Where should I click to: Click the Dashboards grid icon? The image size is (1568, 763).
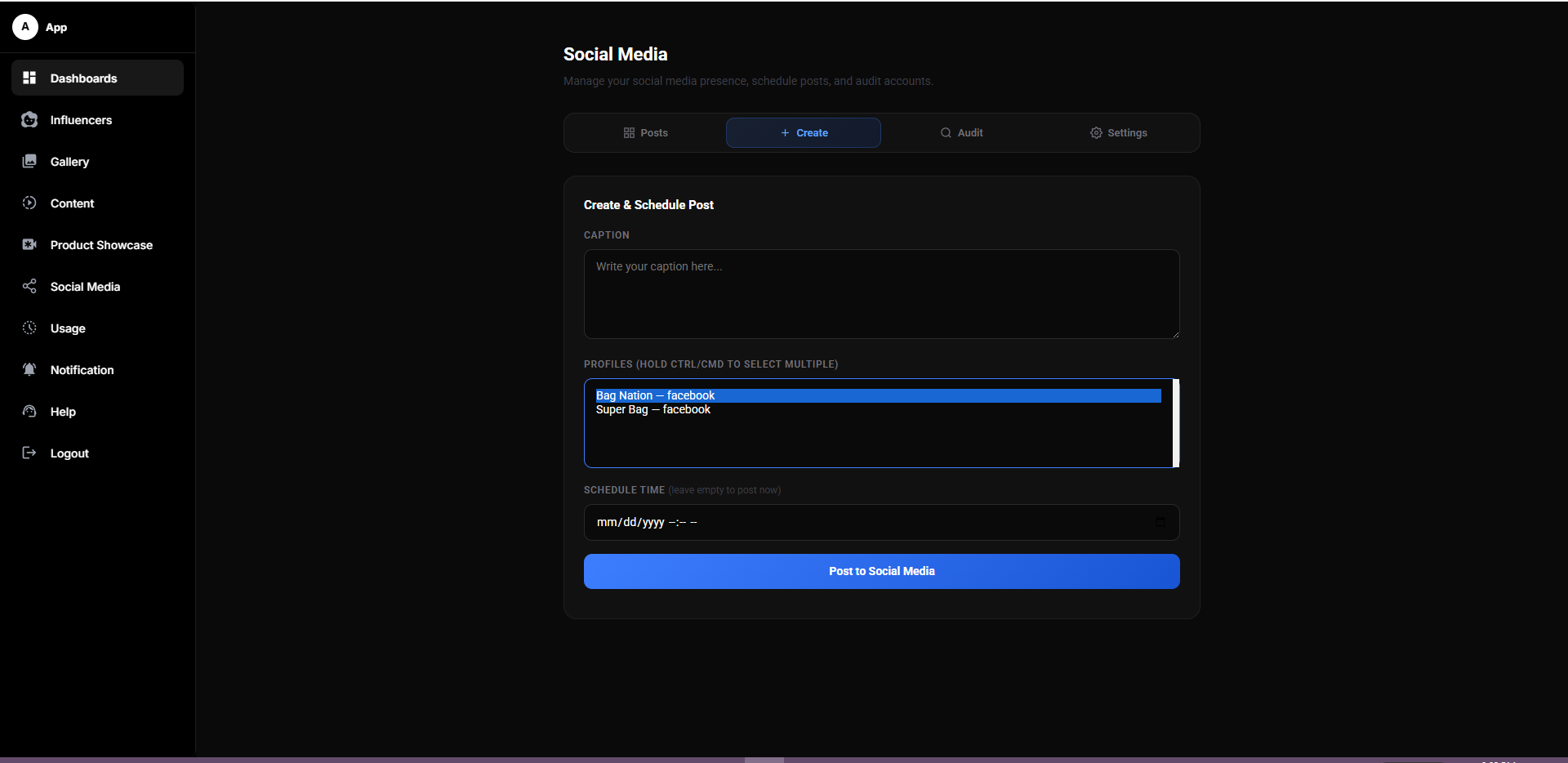point(29,78)
